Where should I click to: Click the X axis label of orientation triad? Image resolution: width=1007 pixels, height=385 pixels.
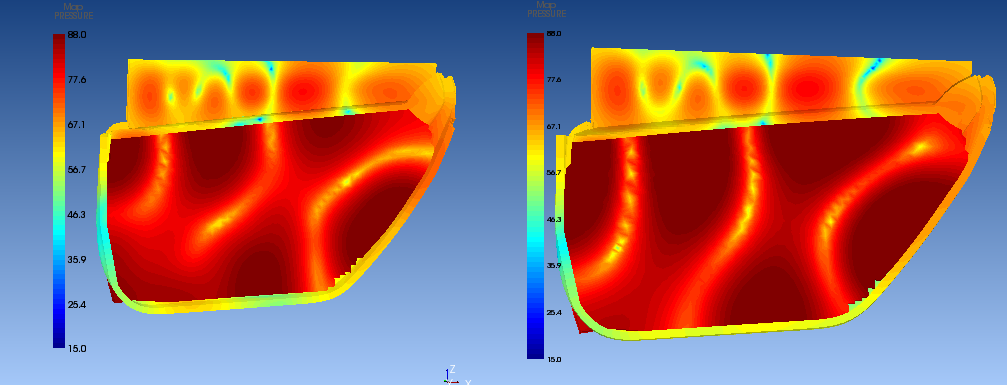pyautogui.click(x=468, y=382)
